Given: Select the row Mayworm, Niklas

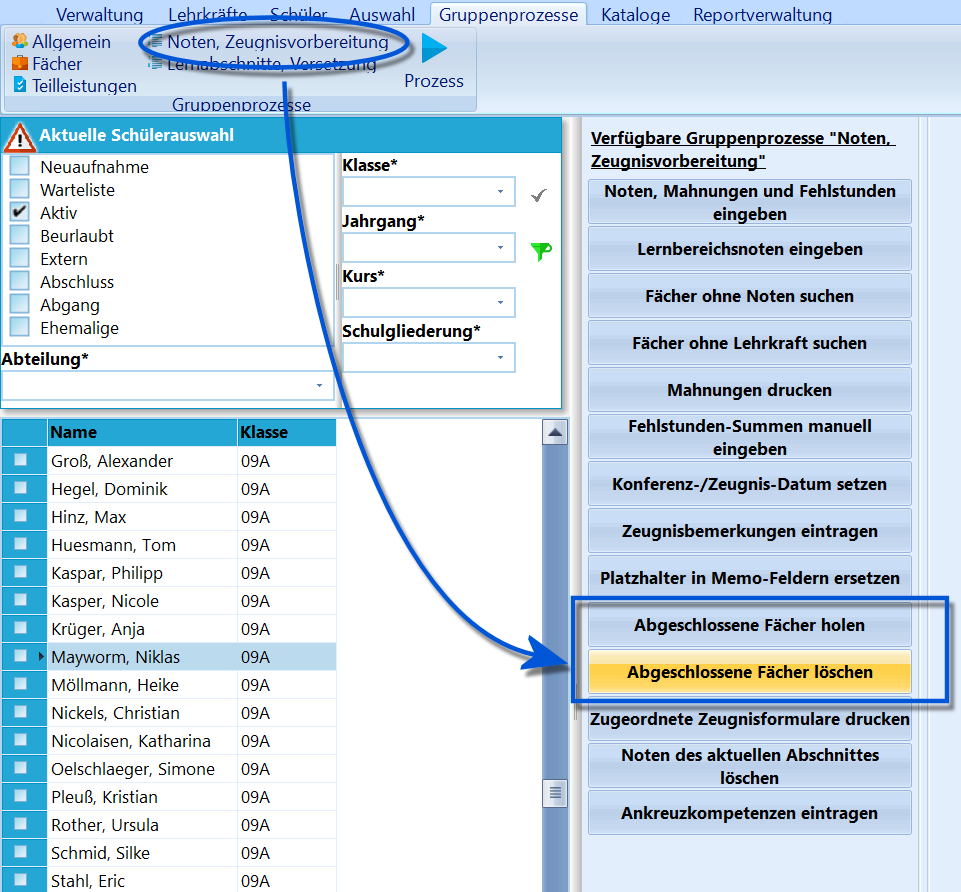Looking at the screenshot, I should pos(169,657).
